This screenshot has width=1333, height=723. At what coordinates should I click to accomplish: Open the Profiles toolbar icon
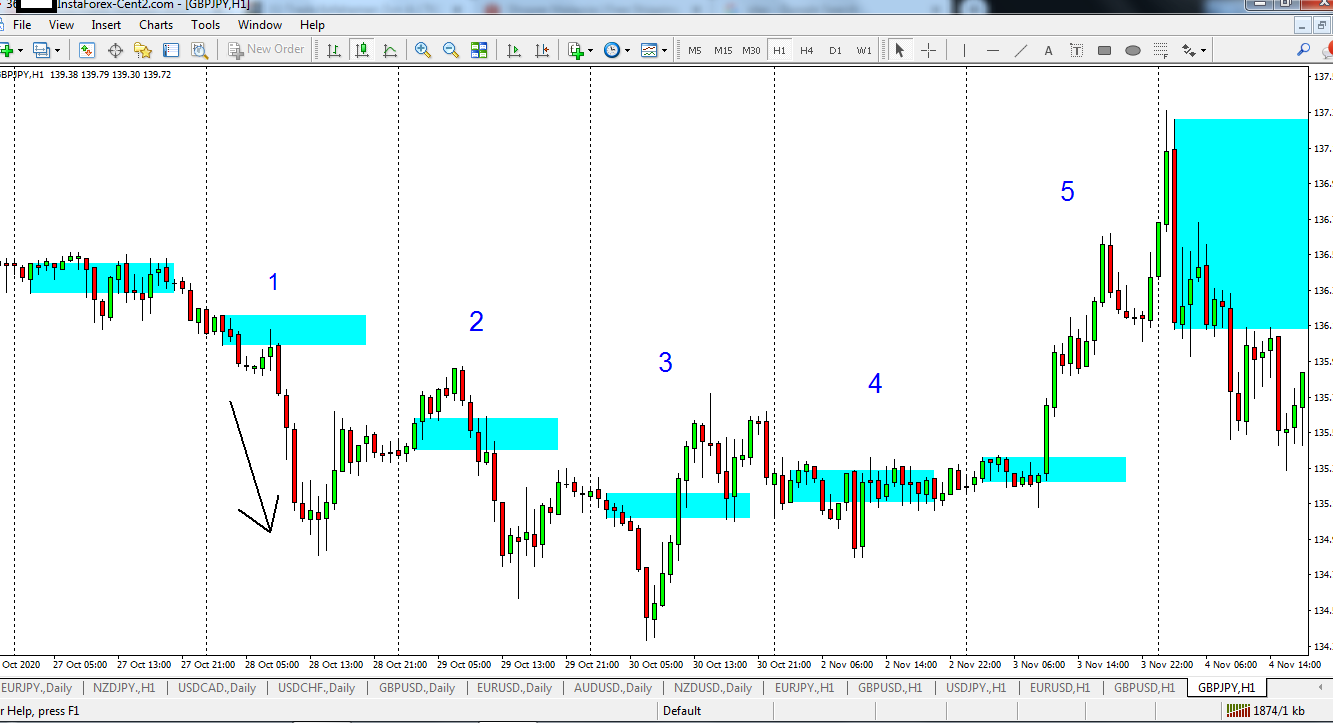42,50
